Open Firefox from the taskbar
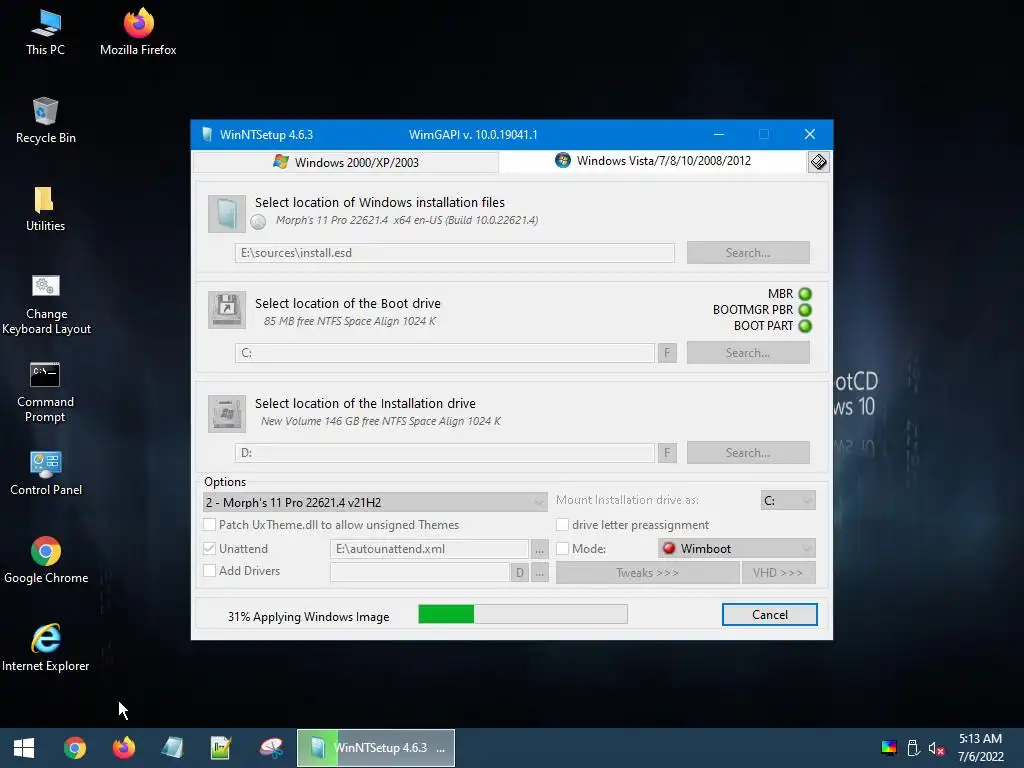This screenshot has width=1024, height=768. point(123,748)
